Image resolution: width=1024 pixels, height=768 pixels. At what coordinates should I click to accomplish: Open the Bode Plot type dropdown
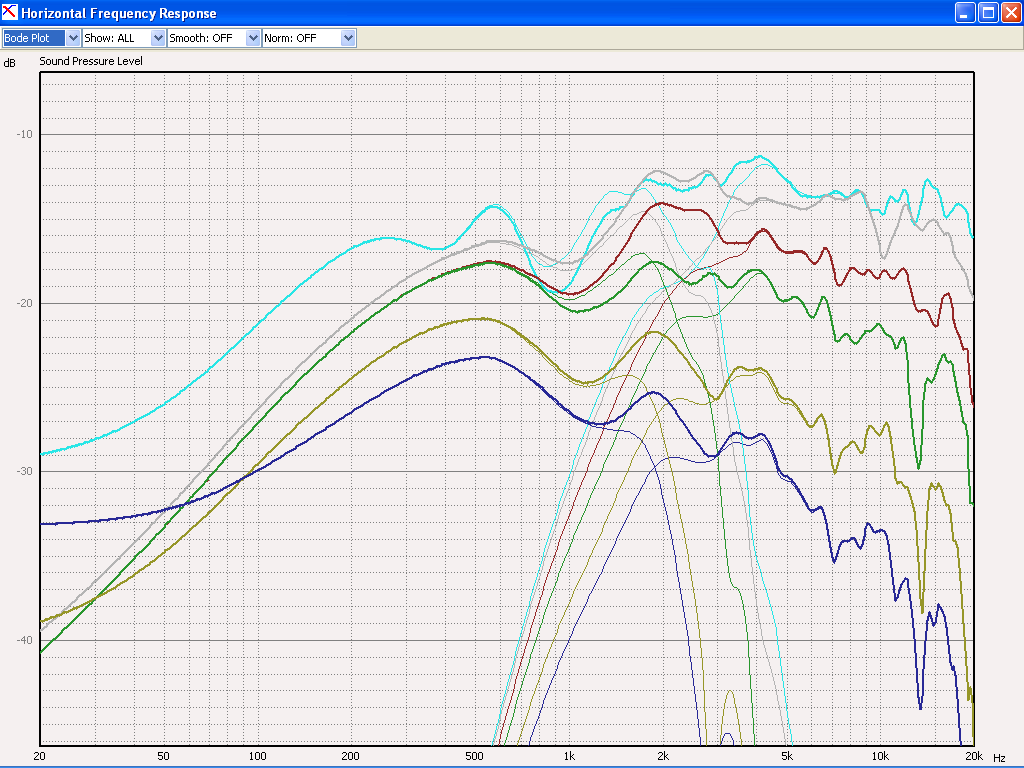73,38
